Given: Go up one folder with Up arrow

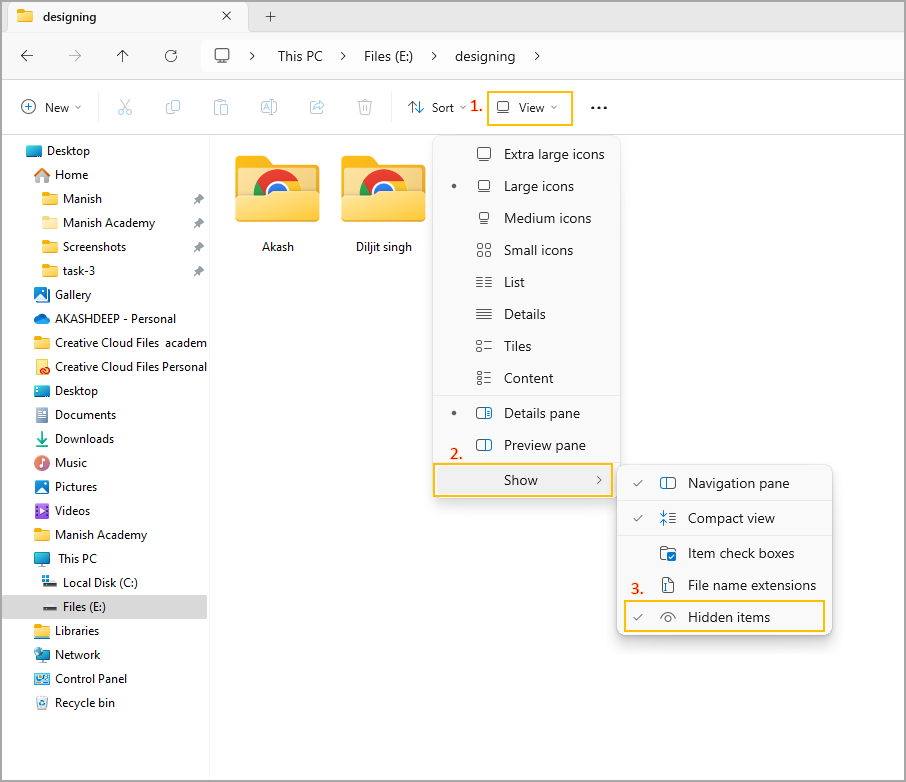Looking at the screenshot, I should tap(123, 56).
